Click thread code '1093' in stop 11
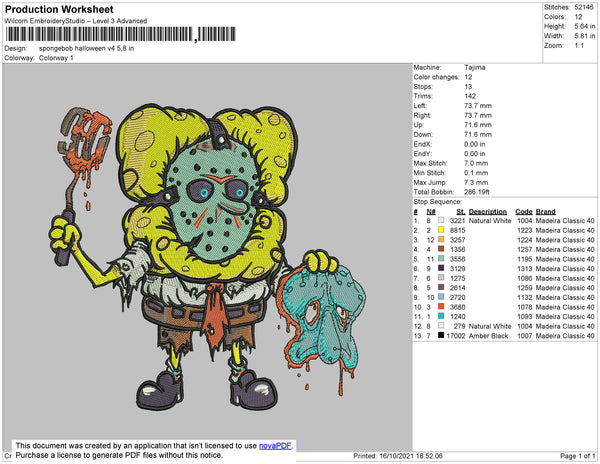Viewport: 600px width, 464px height. click(x=525, y=316)
